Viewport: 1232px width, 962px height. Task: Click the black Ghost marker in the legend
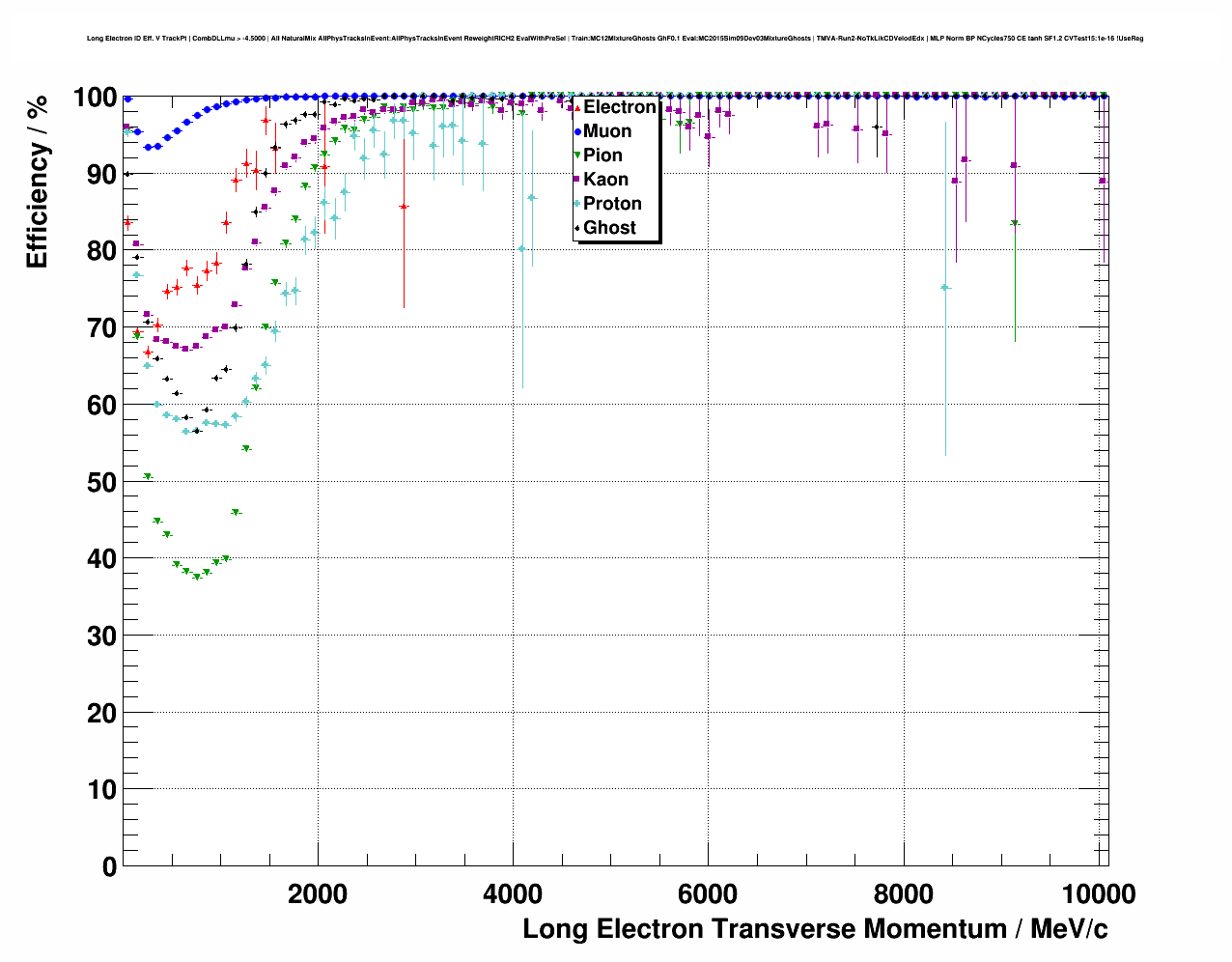(578, 228)
